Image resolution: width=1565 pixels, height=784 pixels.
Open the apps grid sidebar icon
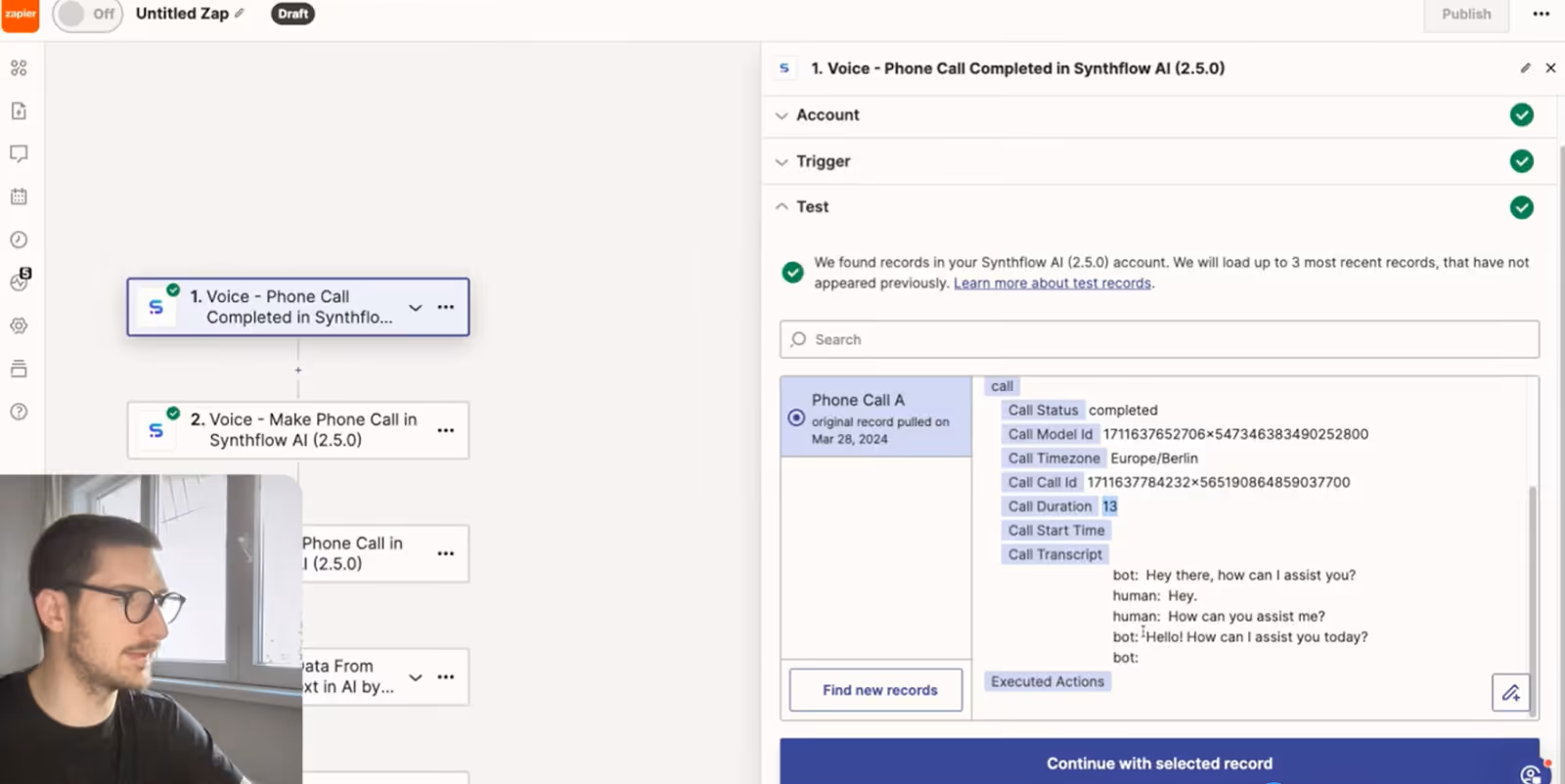coord(19,68)
